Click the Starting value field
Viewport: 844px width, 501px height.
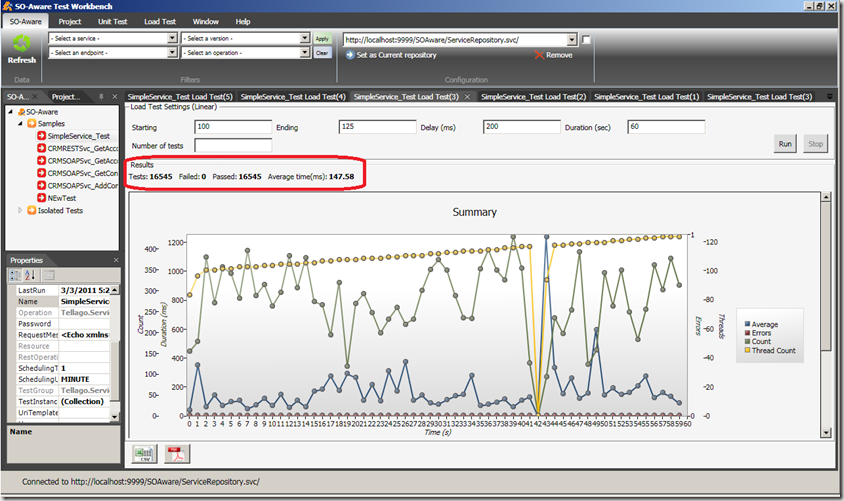[x=233, y=127]
